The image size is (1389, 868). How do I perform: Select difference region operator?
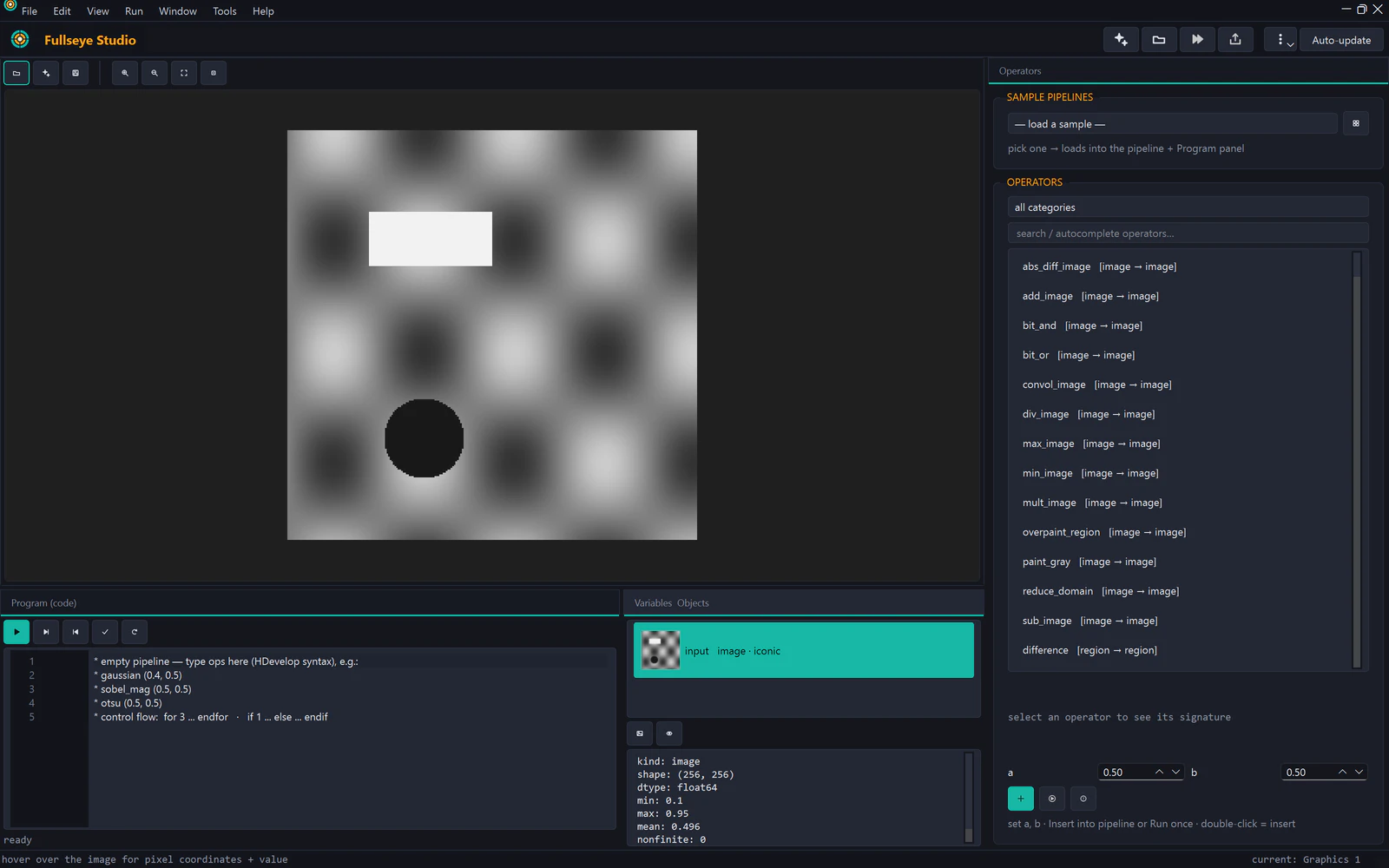click(1181, 650)
